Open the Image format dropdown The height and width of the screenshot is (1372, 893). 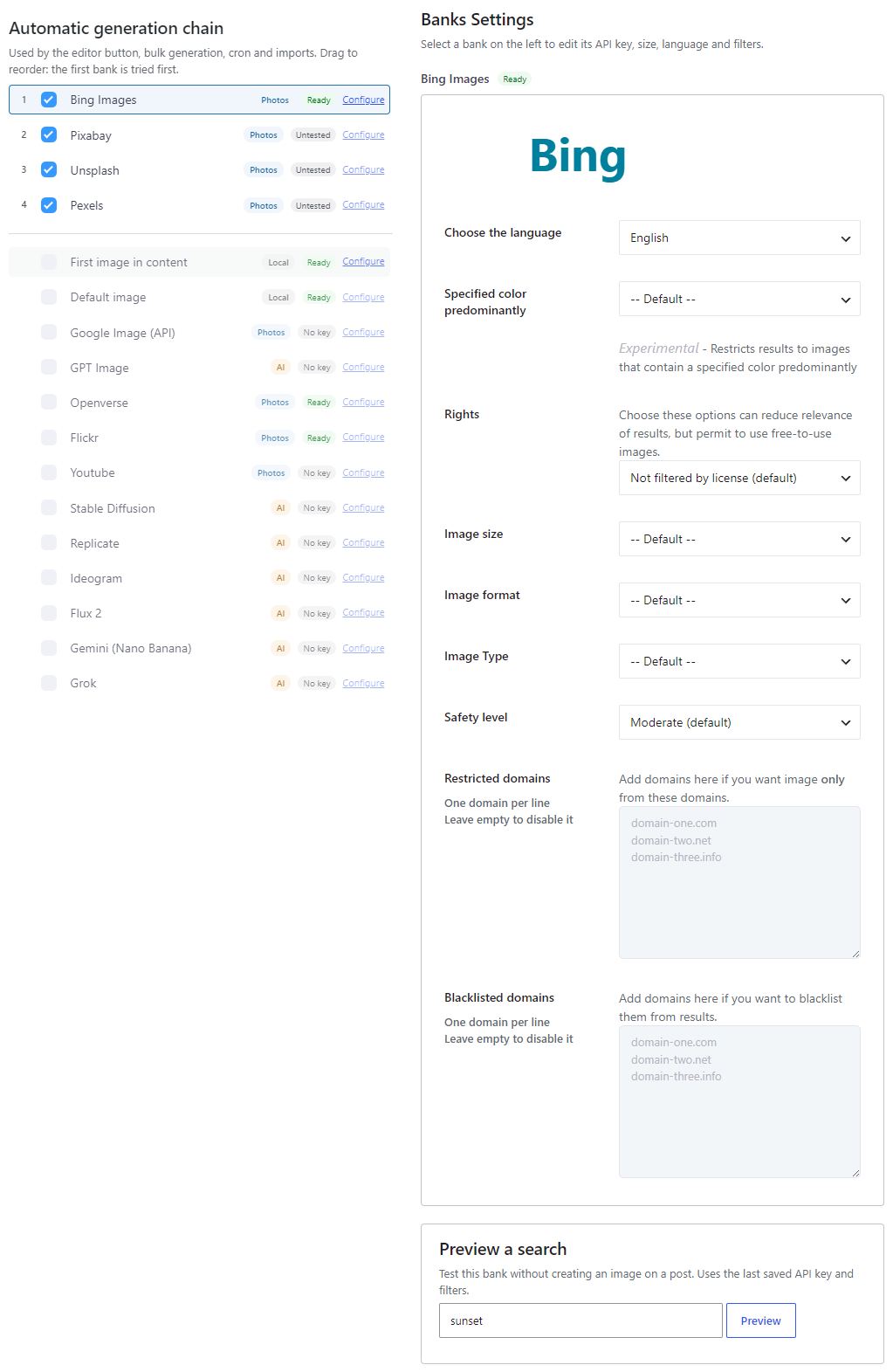coord(739,600)
